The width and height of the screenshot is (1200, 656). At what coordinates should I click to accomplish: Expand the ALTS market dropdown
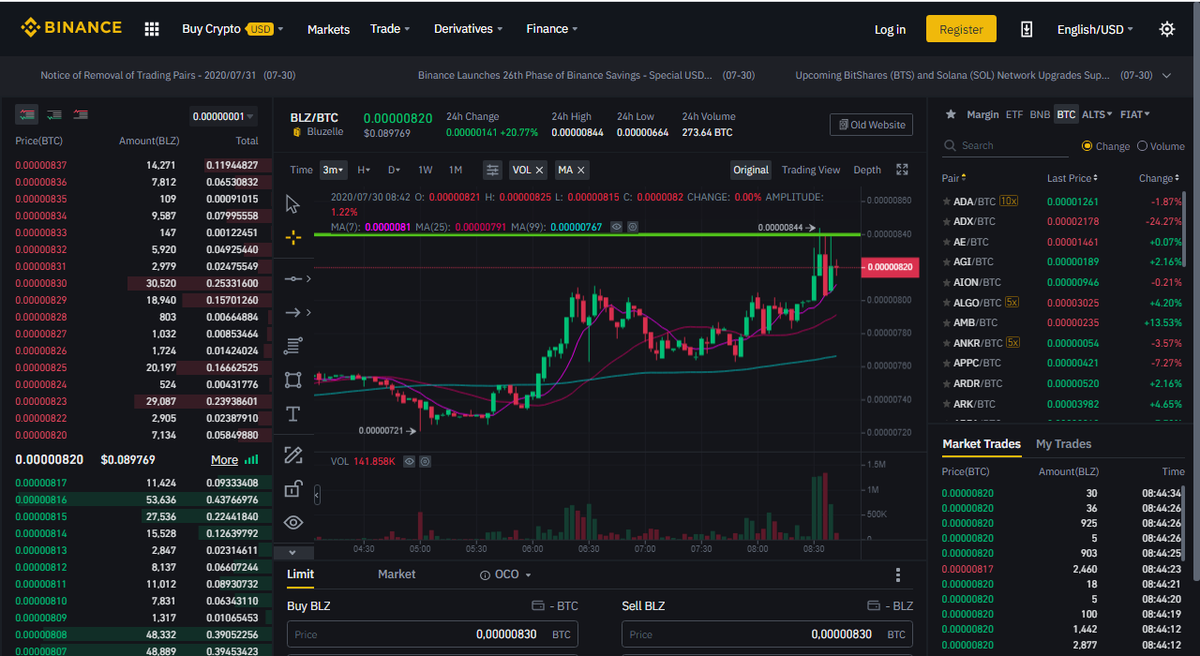pos(1096,115)
